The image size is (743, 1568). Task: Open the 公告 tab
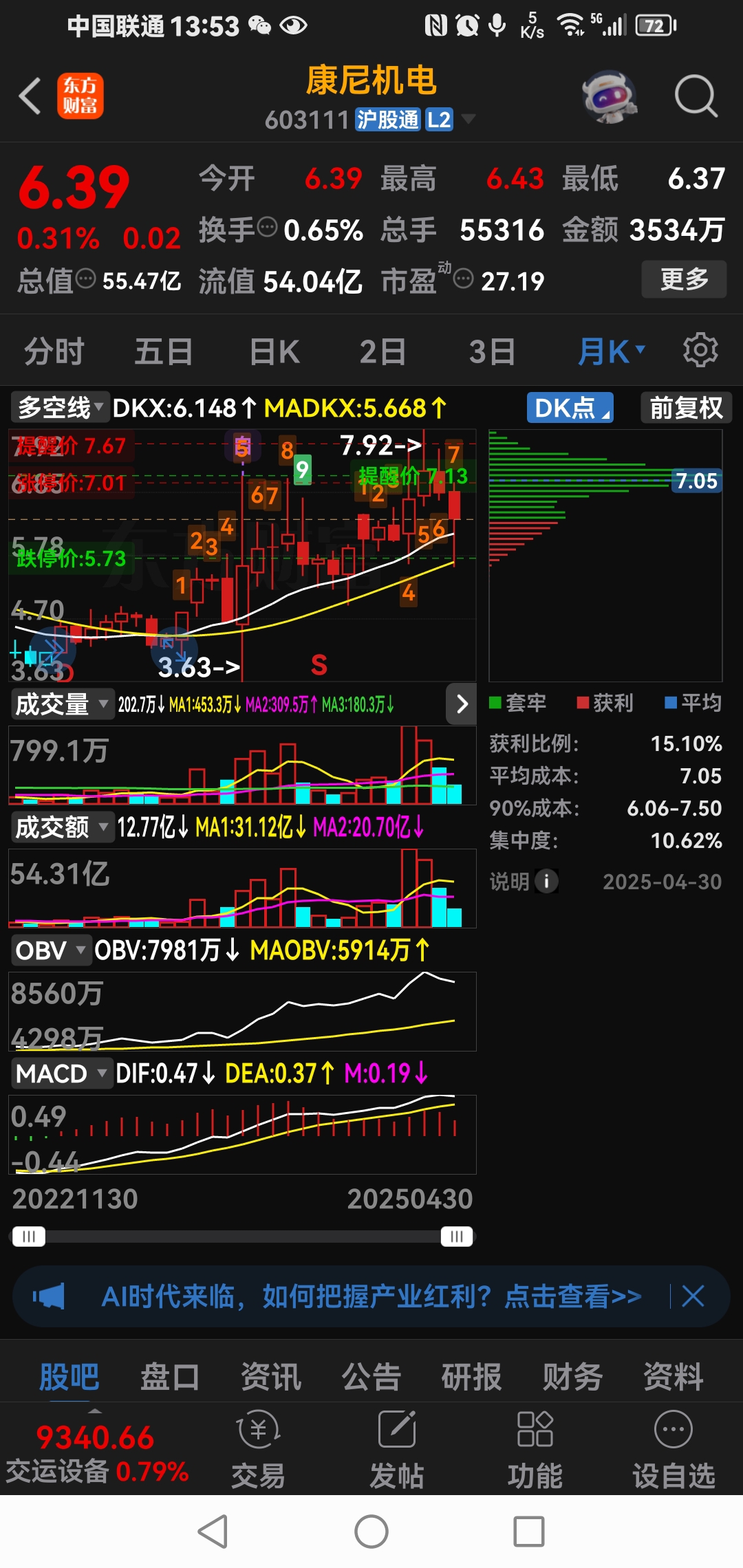(371, 1377)
